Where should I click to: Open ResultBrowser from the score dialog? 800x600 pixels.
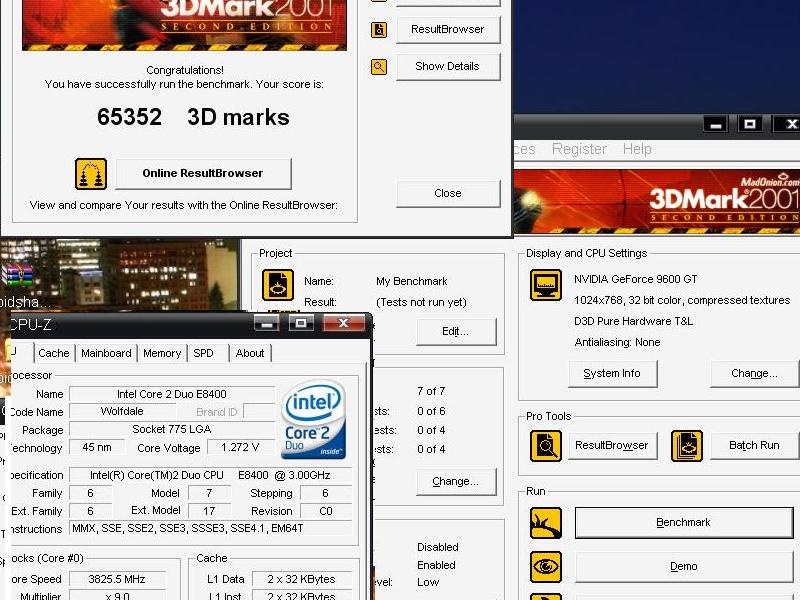click(448, 30)
